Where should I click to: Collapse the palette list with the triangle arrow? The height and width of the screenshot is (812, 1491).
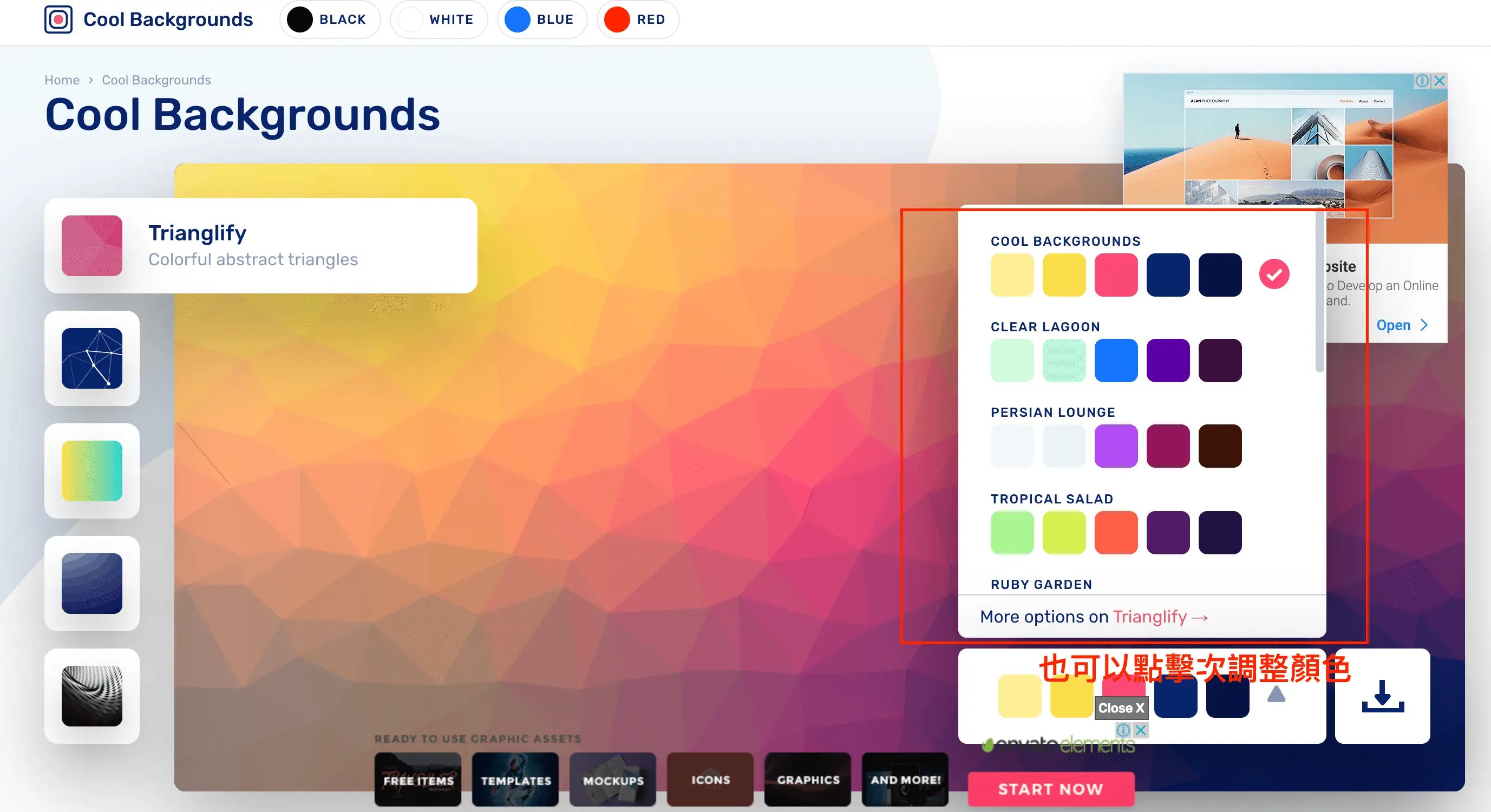pos(1276,694)
